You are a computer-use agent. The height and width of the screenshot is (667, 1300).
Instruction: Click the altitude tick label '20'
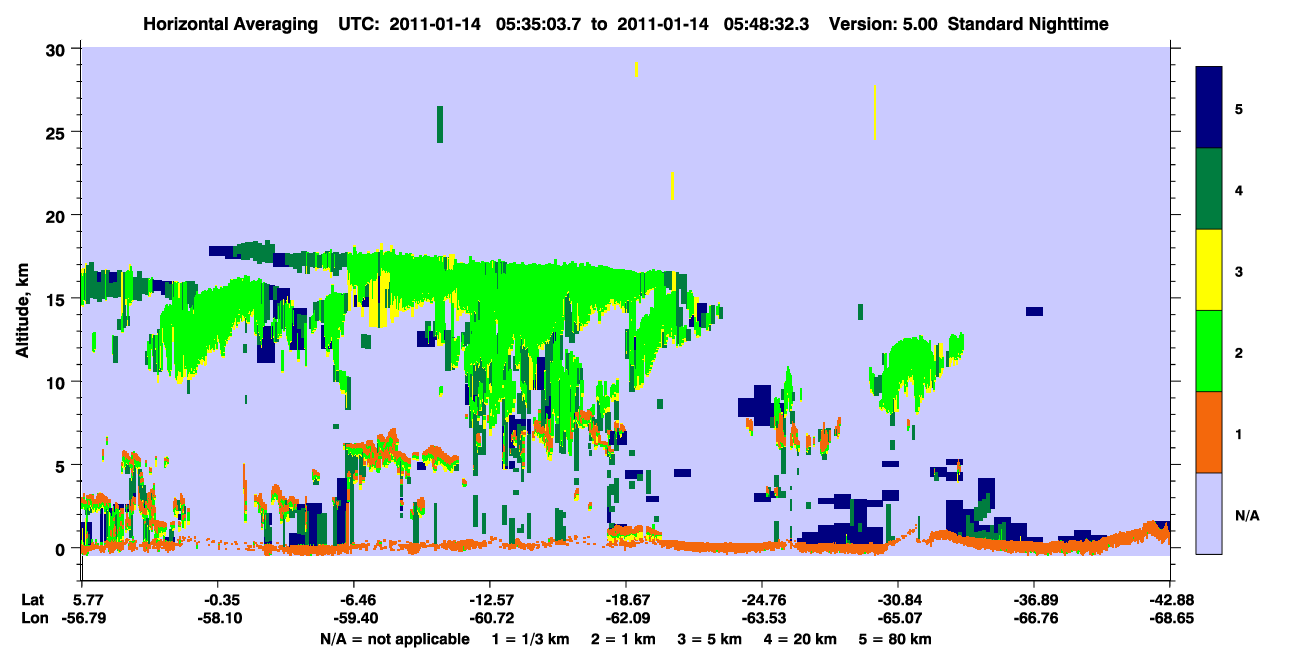click(58, 216)
